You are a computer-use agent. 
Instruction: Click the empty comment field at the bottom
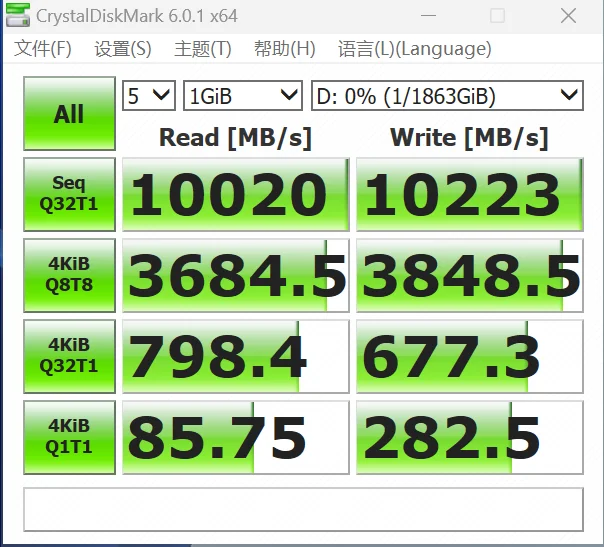(x=303, y=509)
